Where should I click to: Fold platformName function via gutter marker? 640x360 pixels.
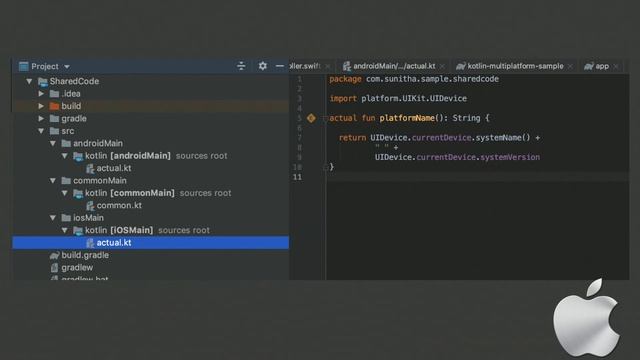coord(325,118)
